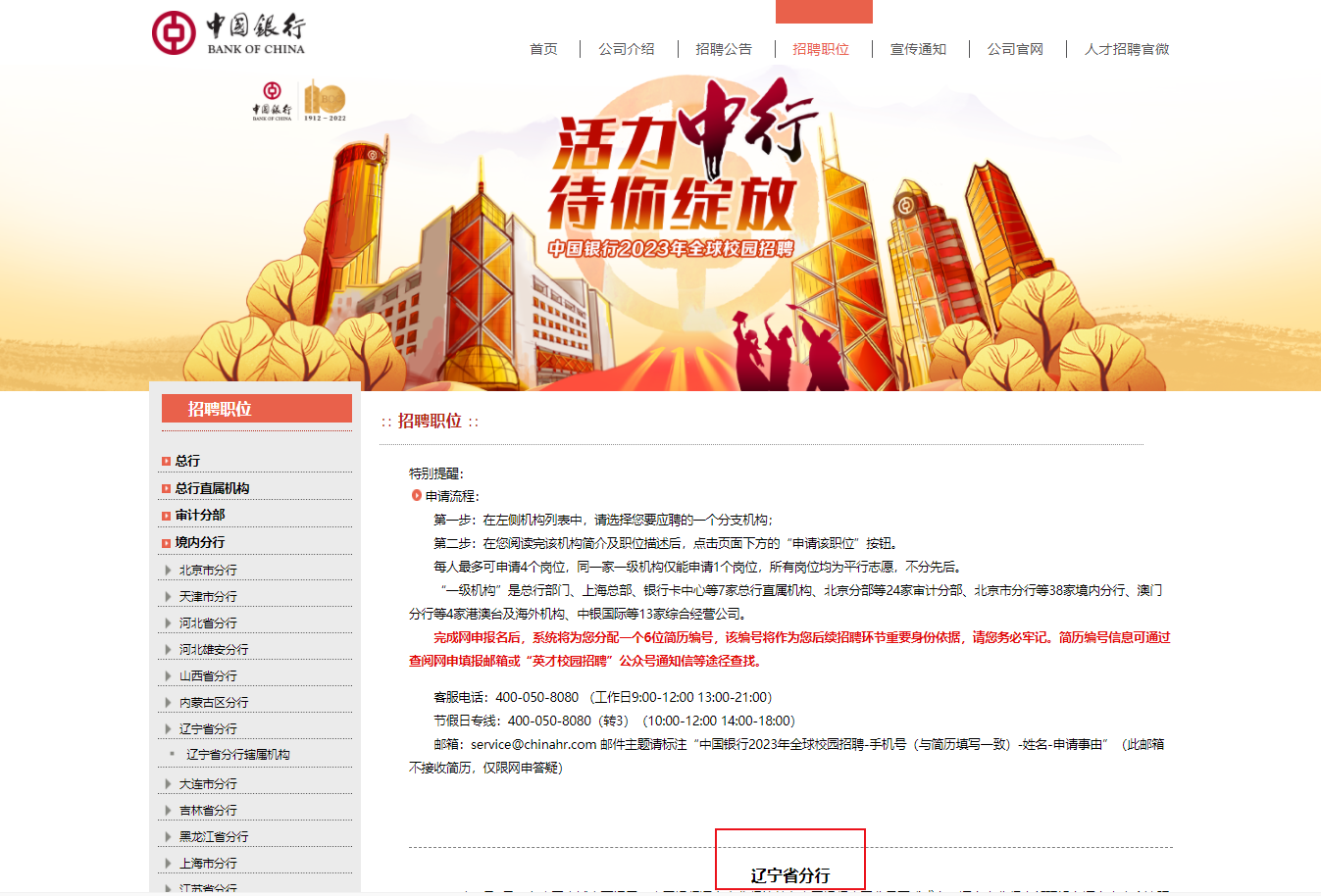This screenshot has width=1321, height=896.
Task: Click red square icon beside 总行直属机构
Action: pos(166,488)
